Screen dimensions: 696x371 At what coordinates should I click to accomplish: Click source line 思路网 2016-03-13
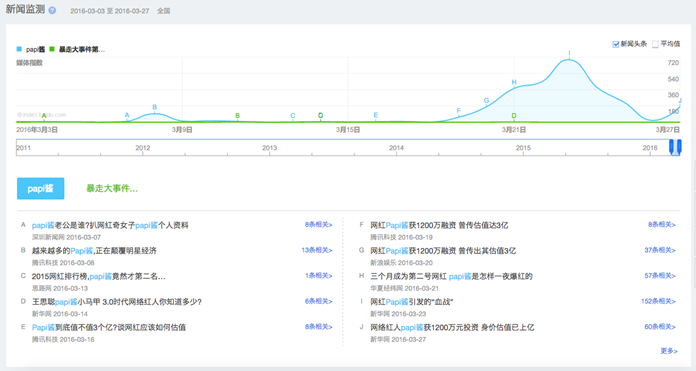pos(59,288)
